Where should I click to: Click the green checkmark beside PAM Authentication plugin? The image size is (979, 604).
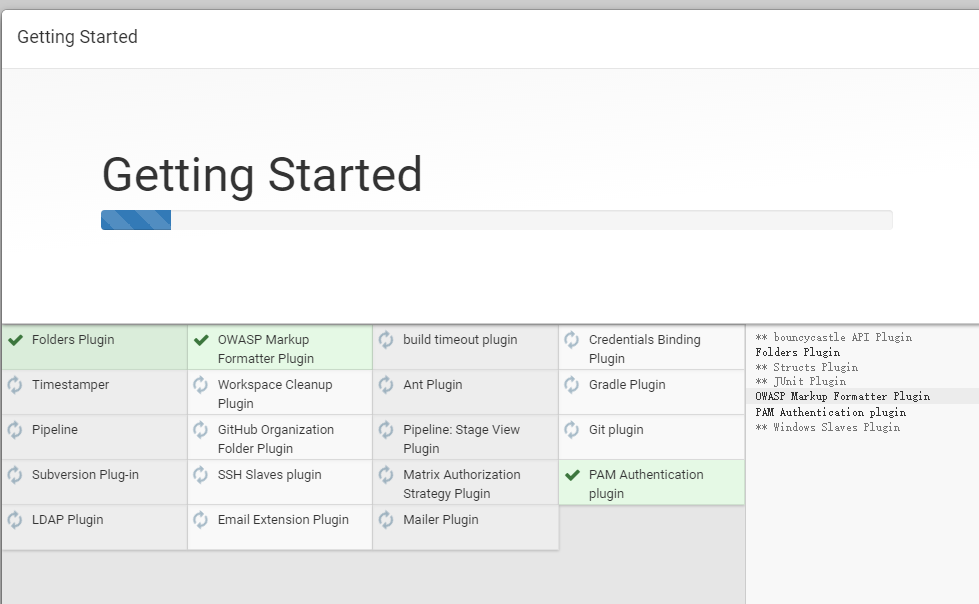[573, 475]
